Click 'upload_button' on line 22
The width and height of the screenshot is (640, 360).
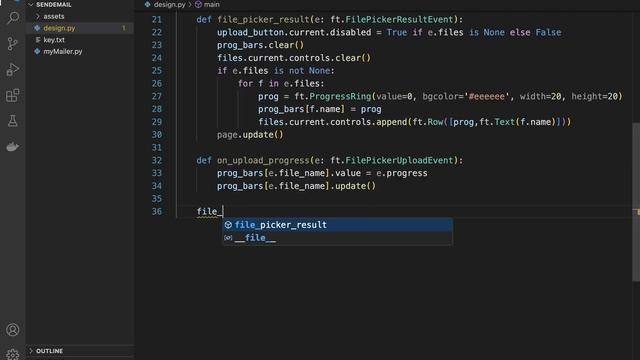tap(250, 32)
